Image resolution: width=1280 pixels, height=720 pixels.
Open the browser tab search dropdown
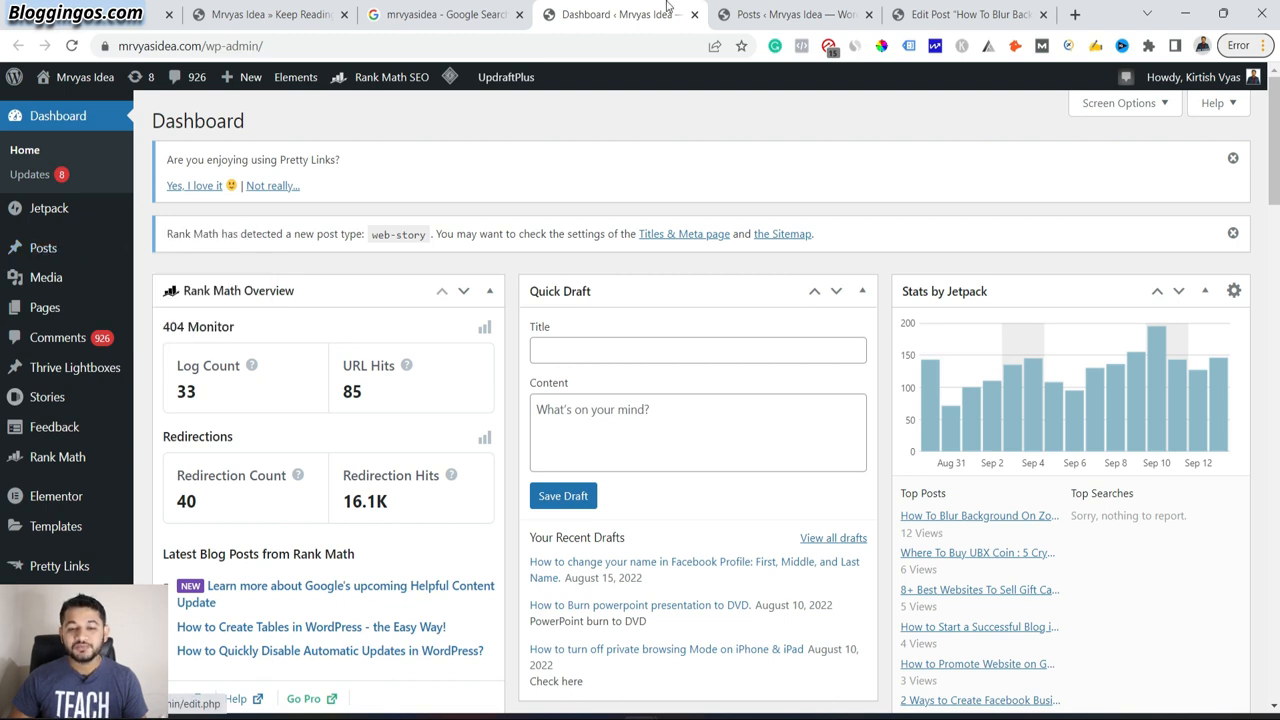click(x=1147, y=14)
